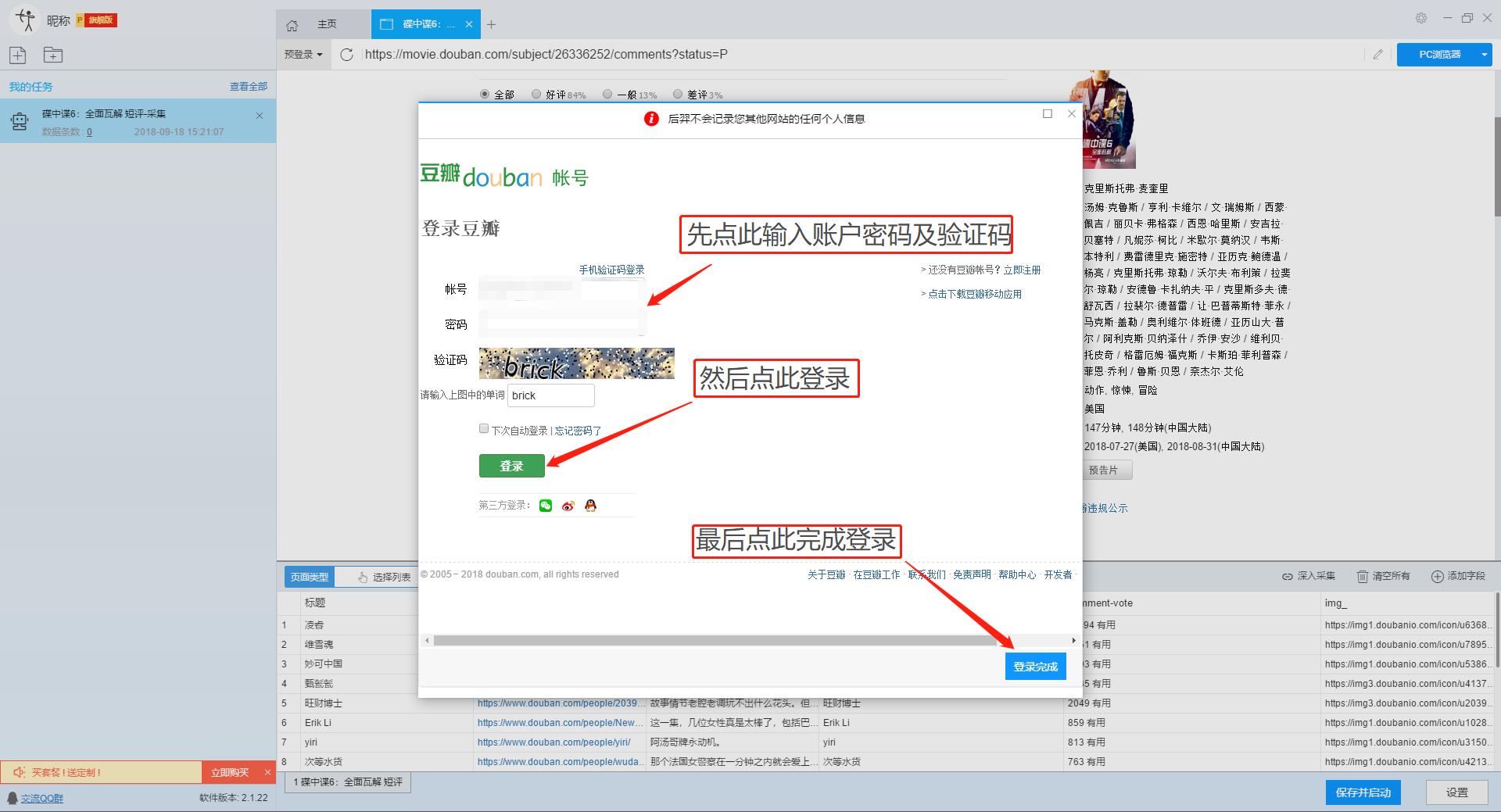Screen dimensions: 1501x812
Task: Select the 差评 radio button
Action: [x=678, y=94]
